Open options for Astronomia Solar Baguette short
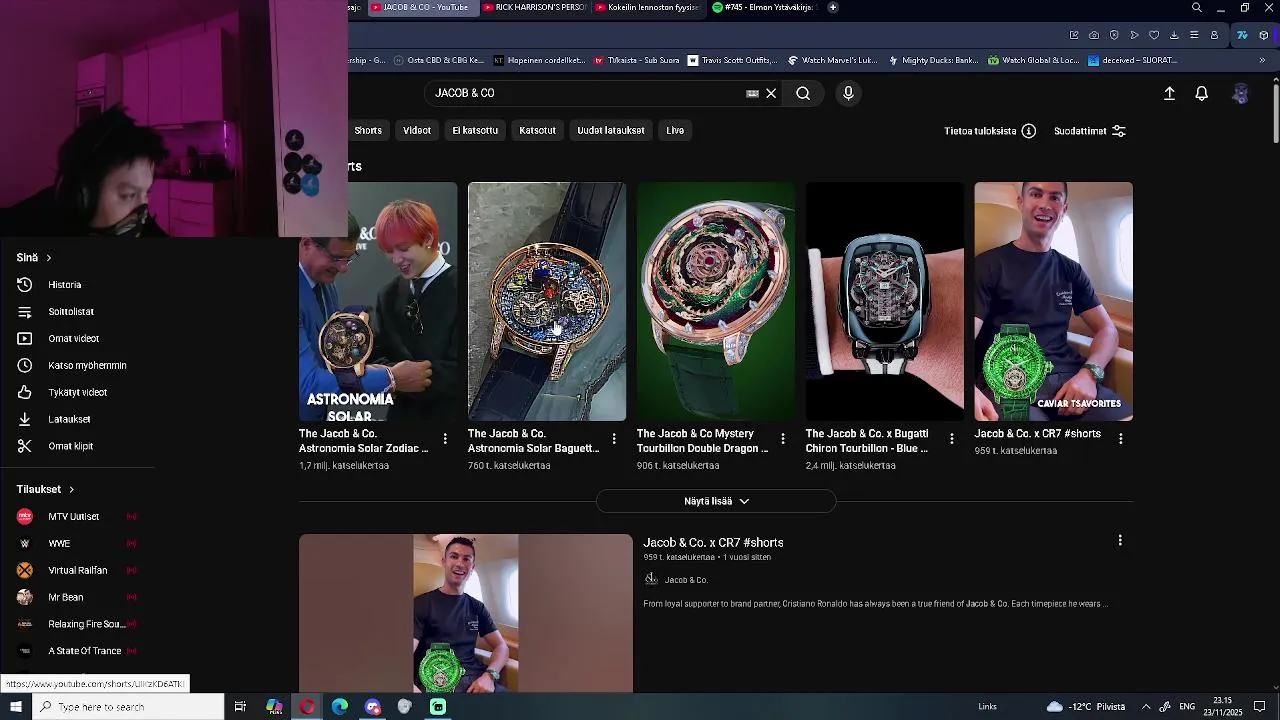 click(x=614, y=439)
